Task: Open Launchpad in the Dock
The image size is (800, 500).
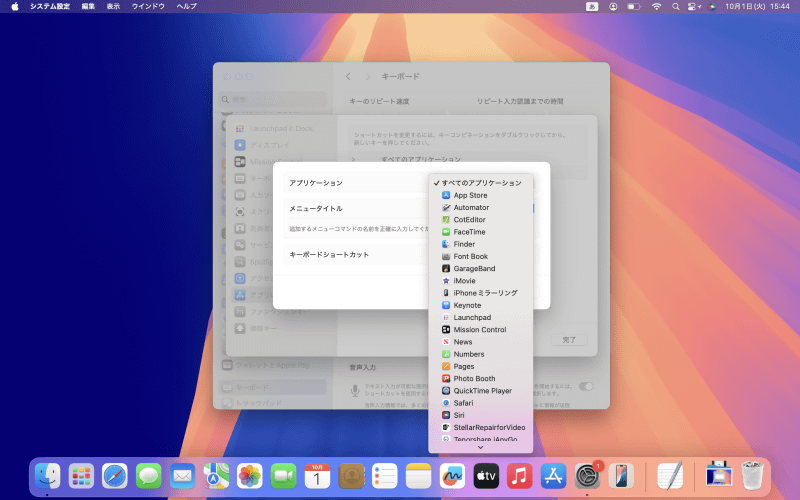Action: click(x=81, y=476)
